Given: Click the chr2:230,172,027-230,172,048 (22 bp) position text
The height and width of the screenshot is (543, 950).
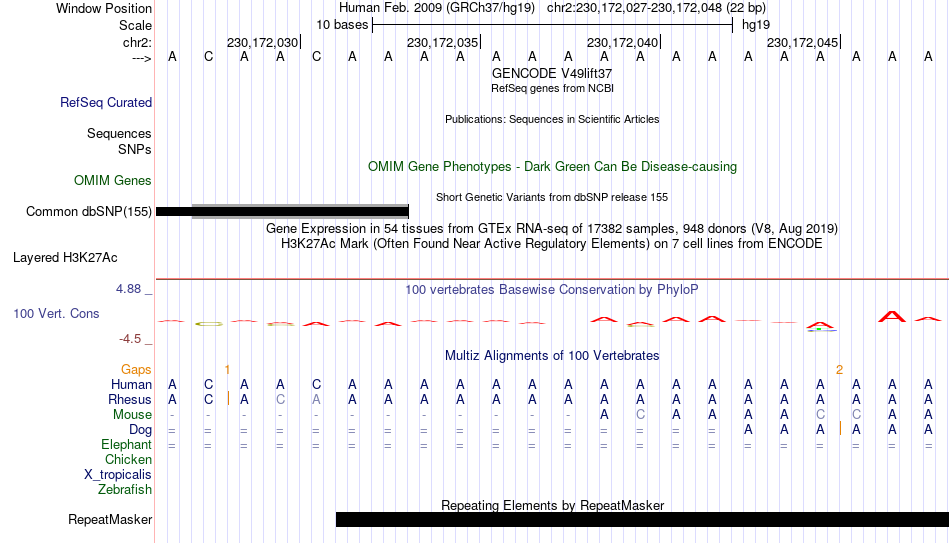Looking at the screenshot, I should pyautogui.click(x=656, y=8).
